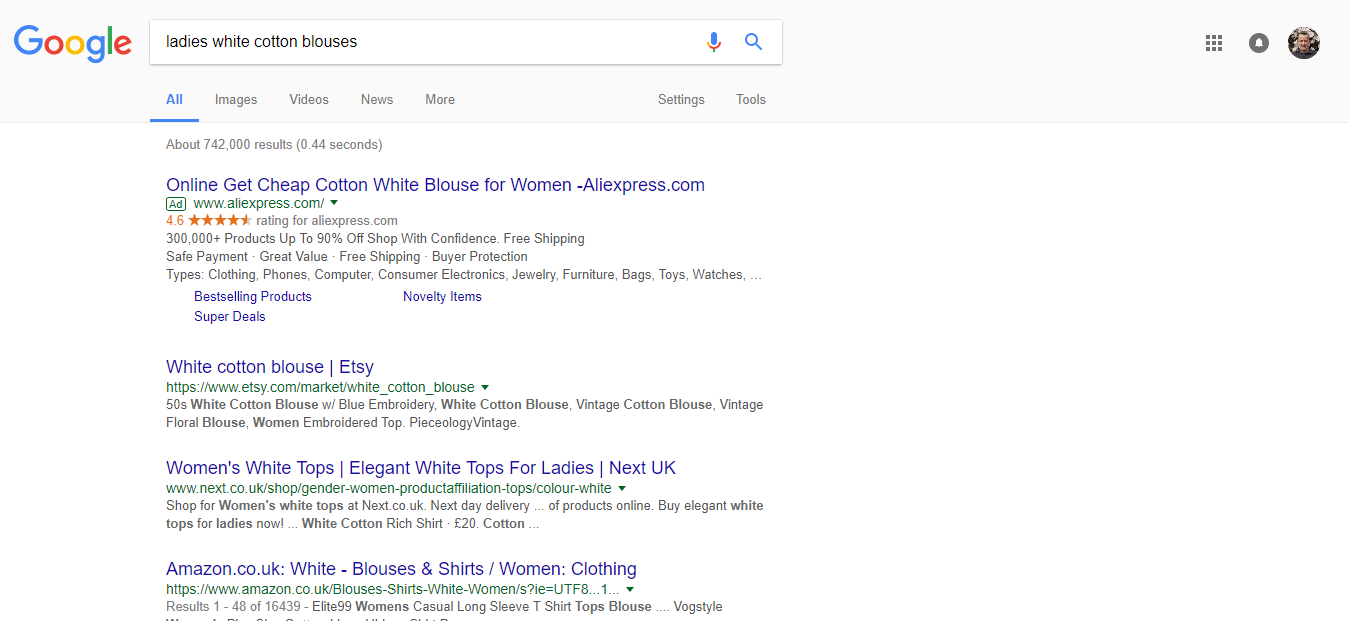1349x621 pixels.
Task: Open dropdown arrow beside the next.co.uk URL
Action: [x=622, y=488]
